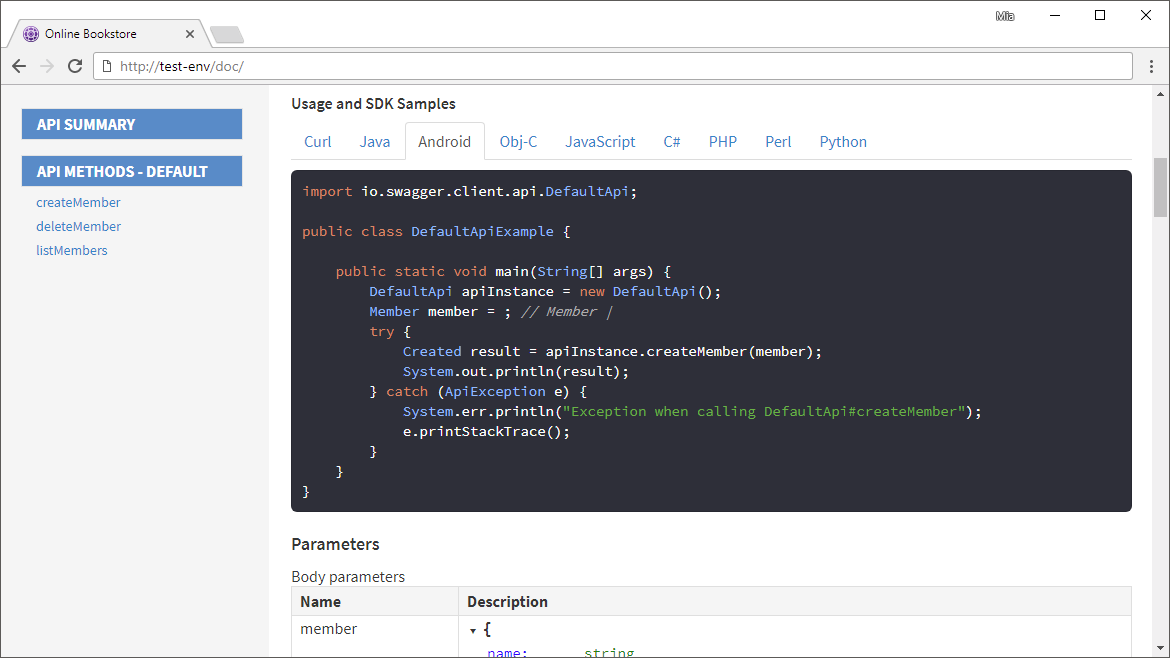This screenshot has height=658, width=1170.
Task: Click the scrollbar up arrow
Action: point(1160,94)
